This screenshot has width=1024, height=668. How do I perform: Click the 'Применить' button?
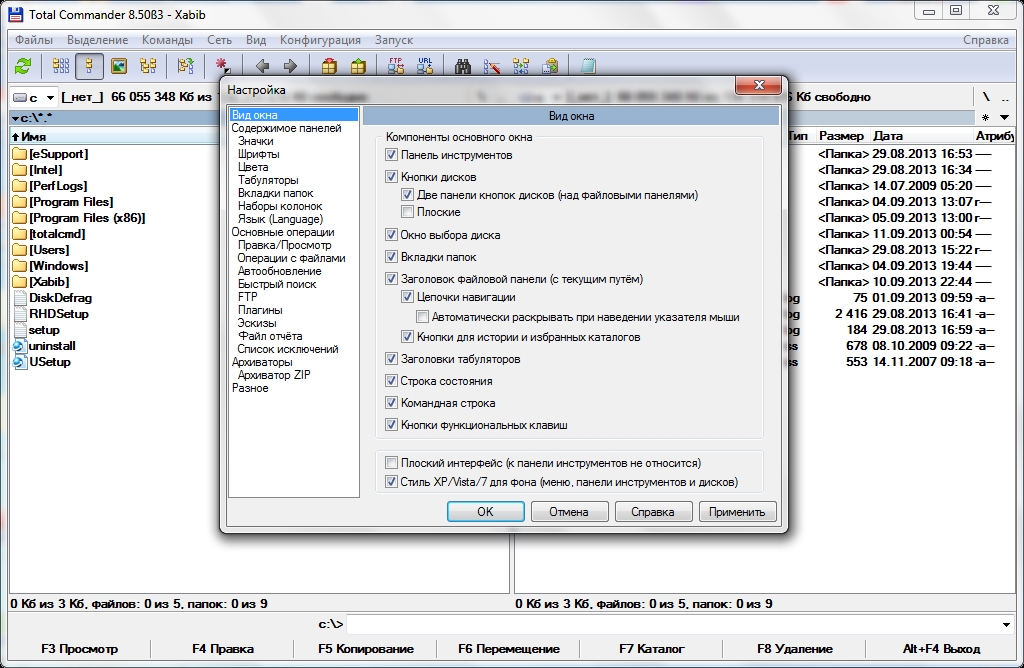point(737,512)
